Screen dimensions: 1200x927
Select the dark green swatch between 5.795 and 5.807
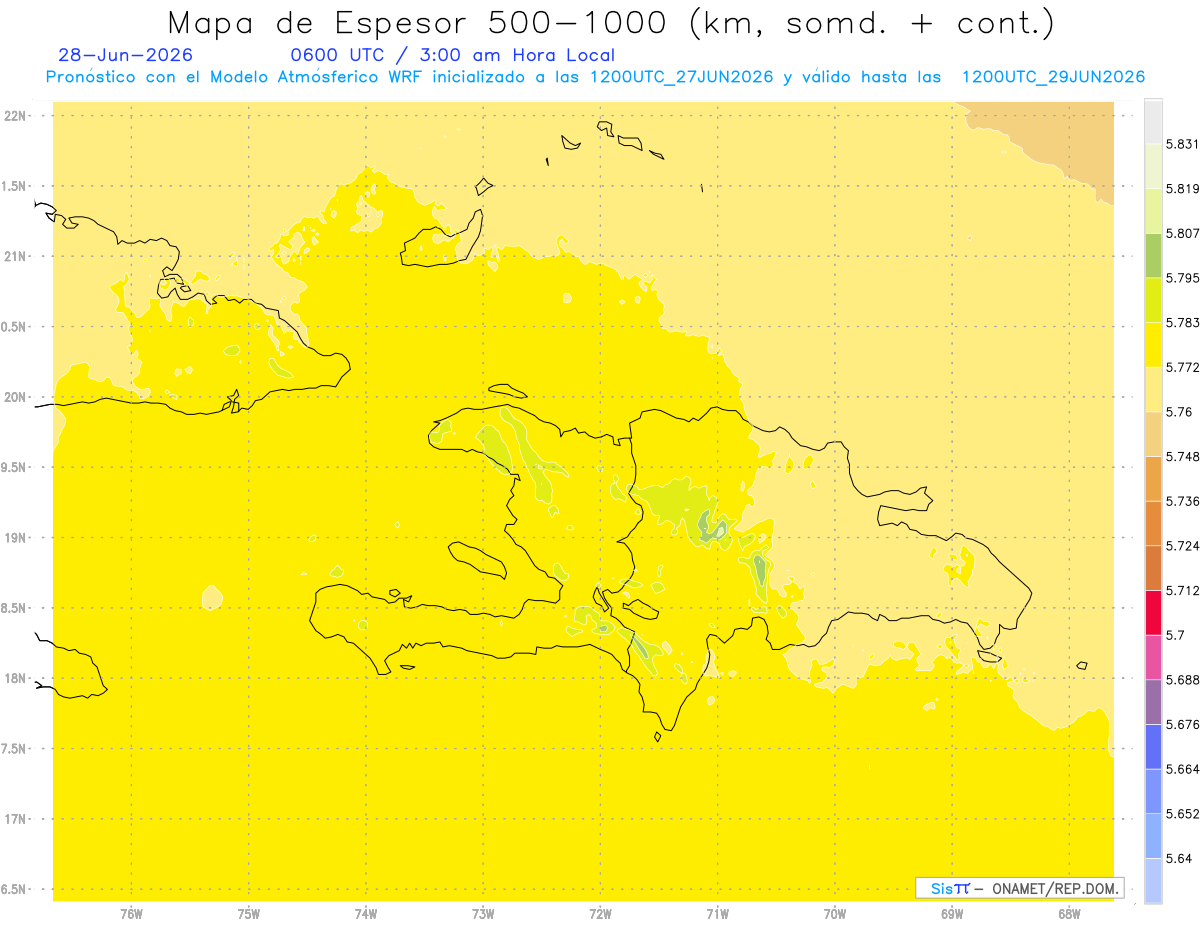pyautogui.click(x=1153, y=254)
